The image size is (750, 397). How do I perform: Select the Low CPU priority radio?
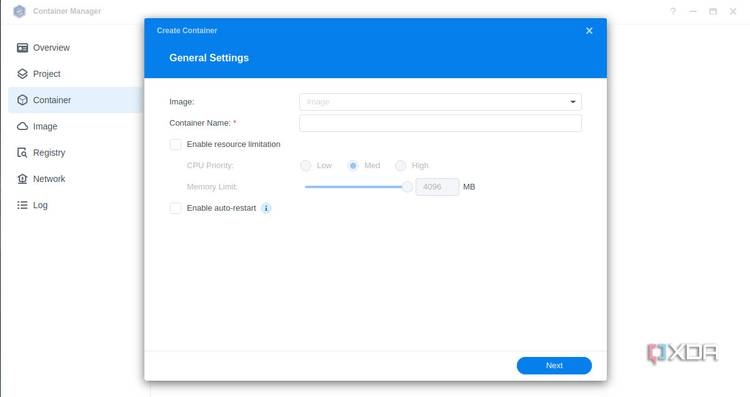click(305, 165)
